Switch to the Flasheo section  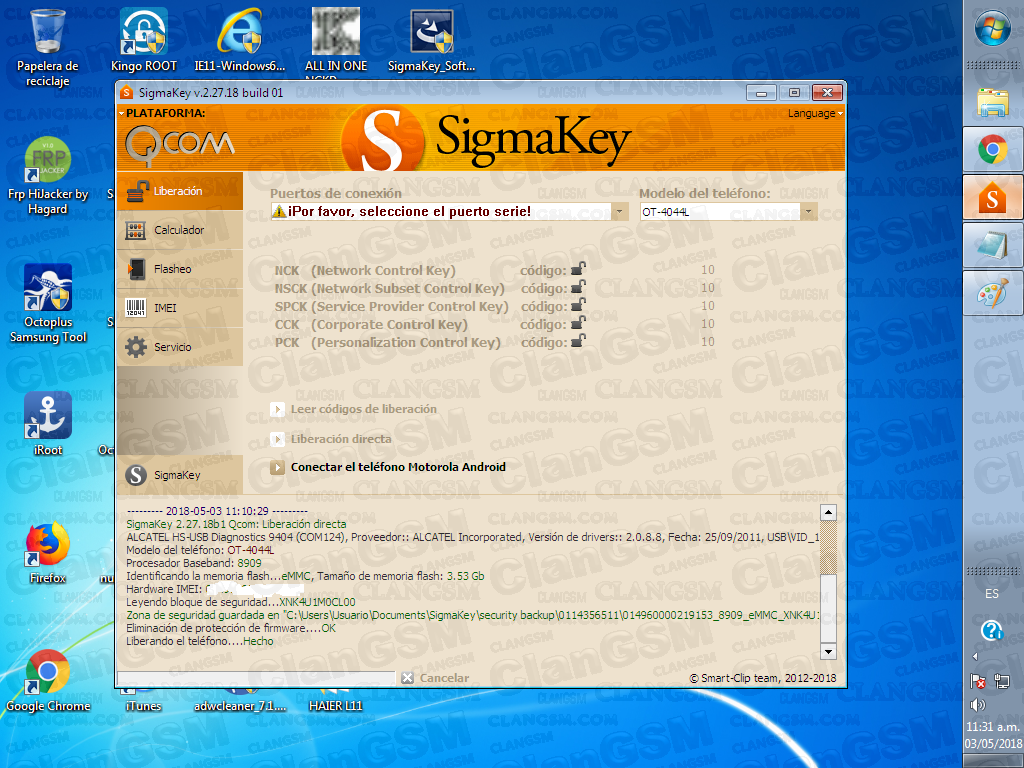(x=180, y=268)
